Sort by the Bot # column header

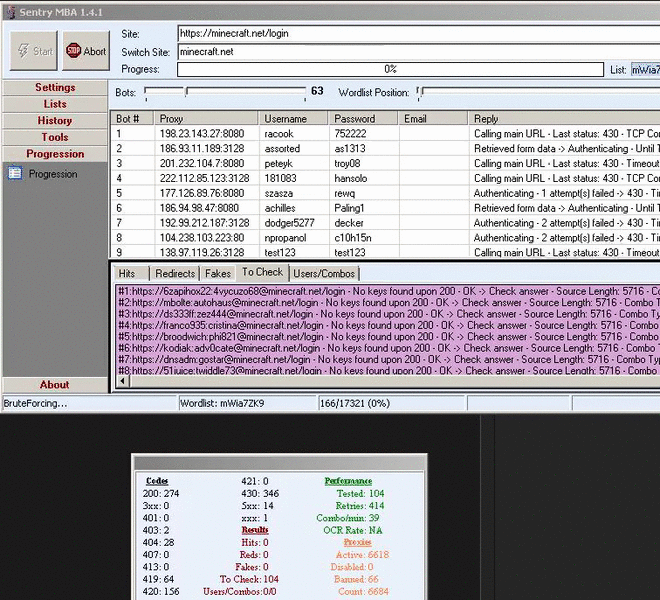click(132, 119)
